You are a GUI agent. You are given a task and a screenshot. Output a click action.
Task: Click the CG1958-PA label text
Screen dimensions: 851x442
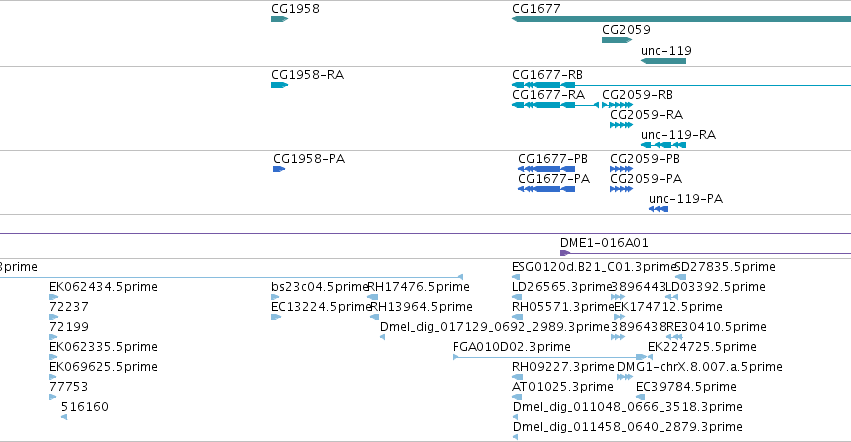point(309,159)
